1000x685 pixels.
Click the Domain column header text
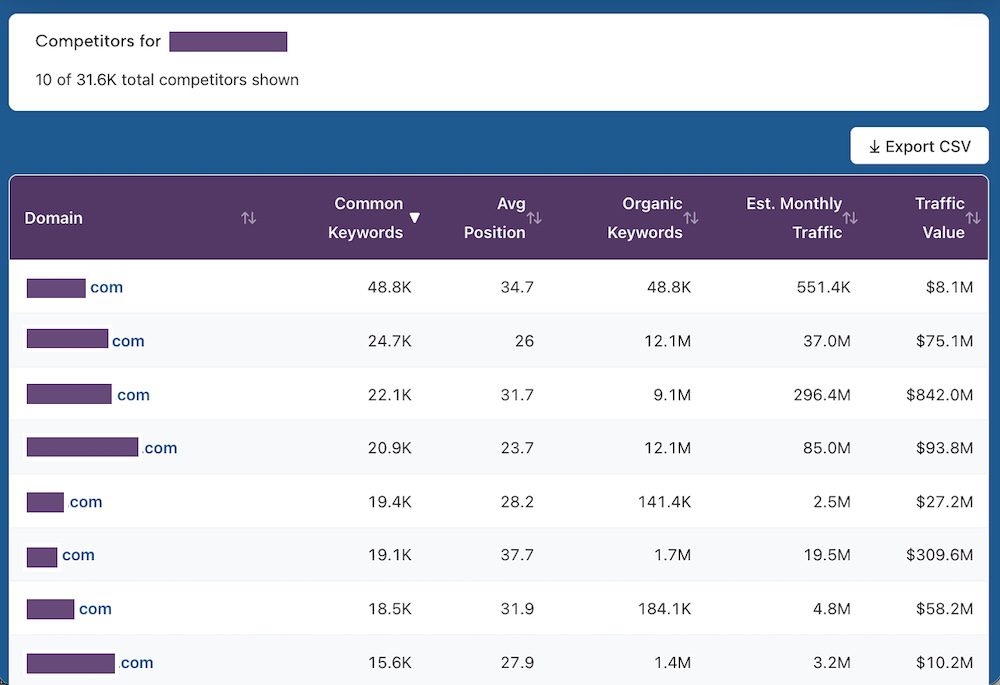(x=54, y=218)
